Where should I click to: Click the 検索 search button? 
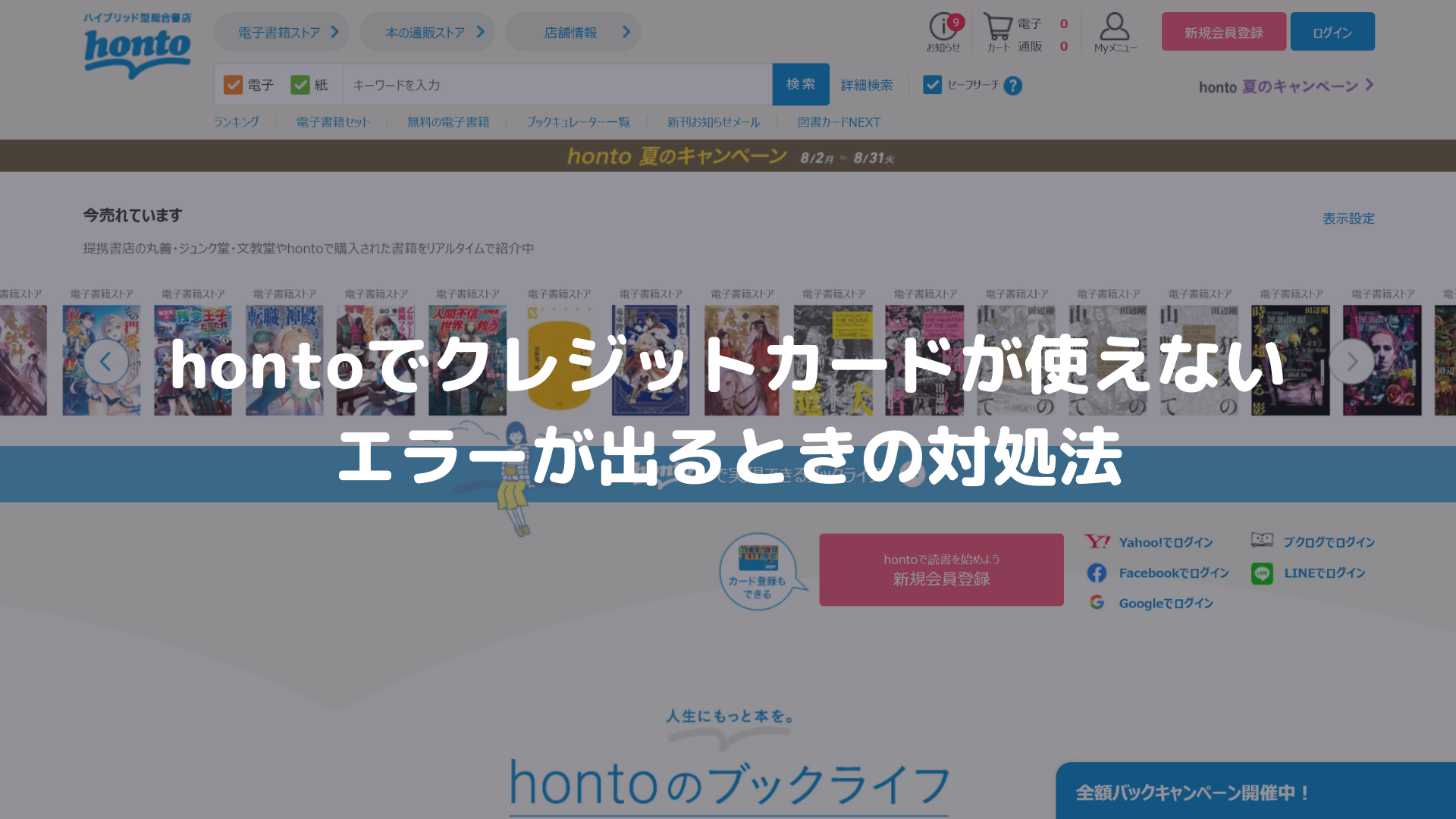[801, 84]
